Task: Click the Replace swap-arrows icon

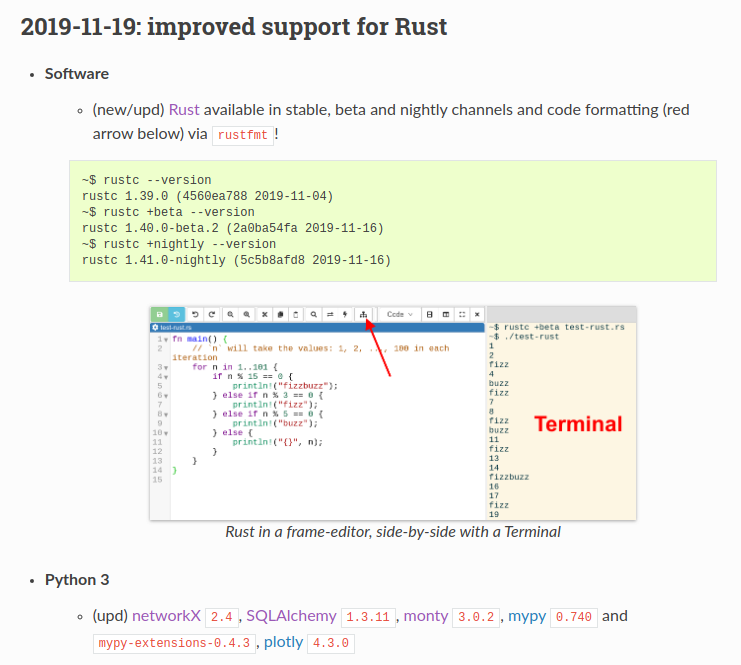Action: click(x=330, y=314)
